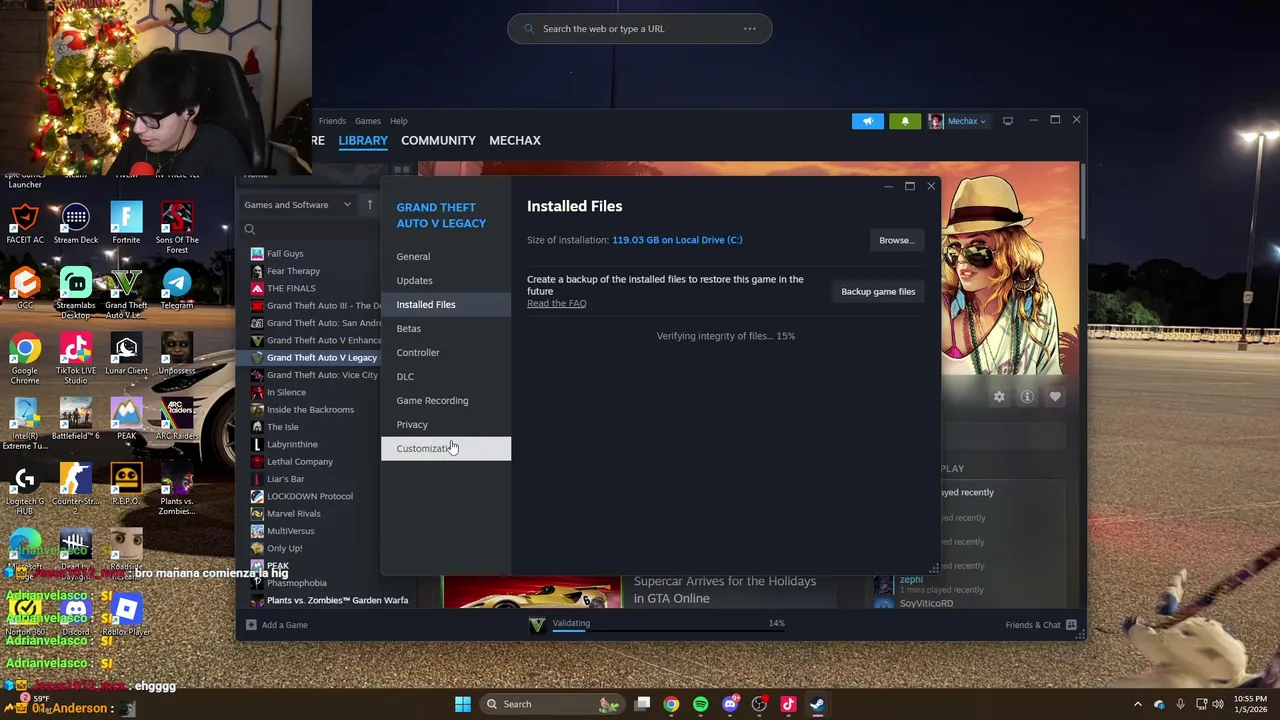Click the library sort arrow button

[369, 205]
